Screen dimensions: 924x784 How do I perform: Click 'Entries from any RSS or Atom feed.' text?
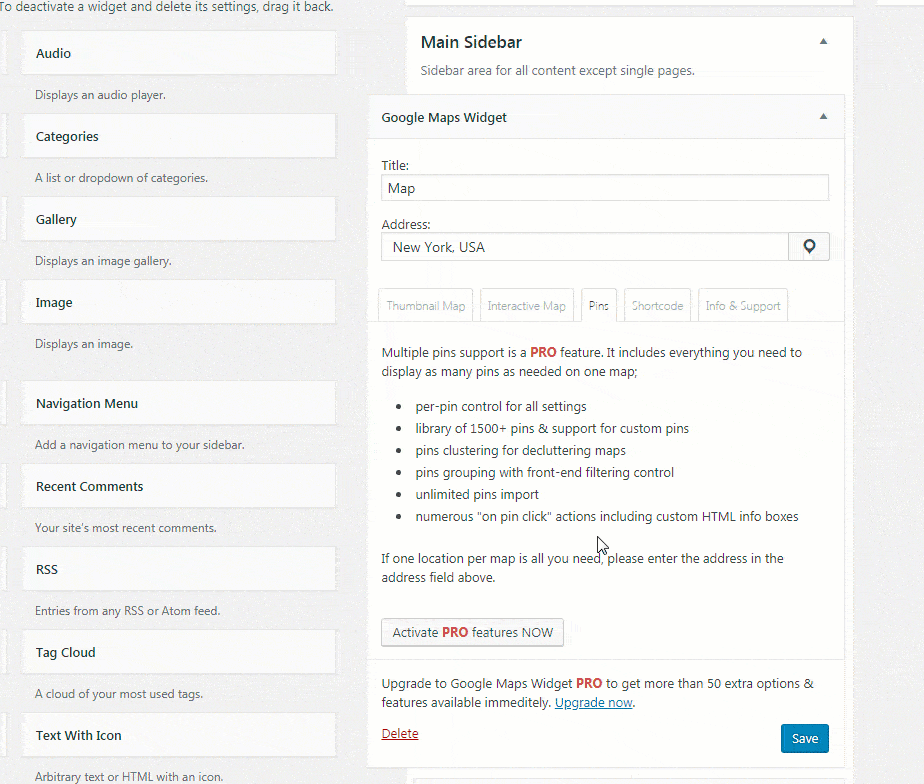tap(127, 611)
